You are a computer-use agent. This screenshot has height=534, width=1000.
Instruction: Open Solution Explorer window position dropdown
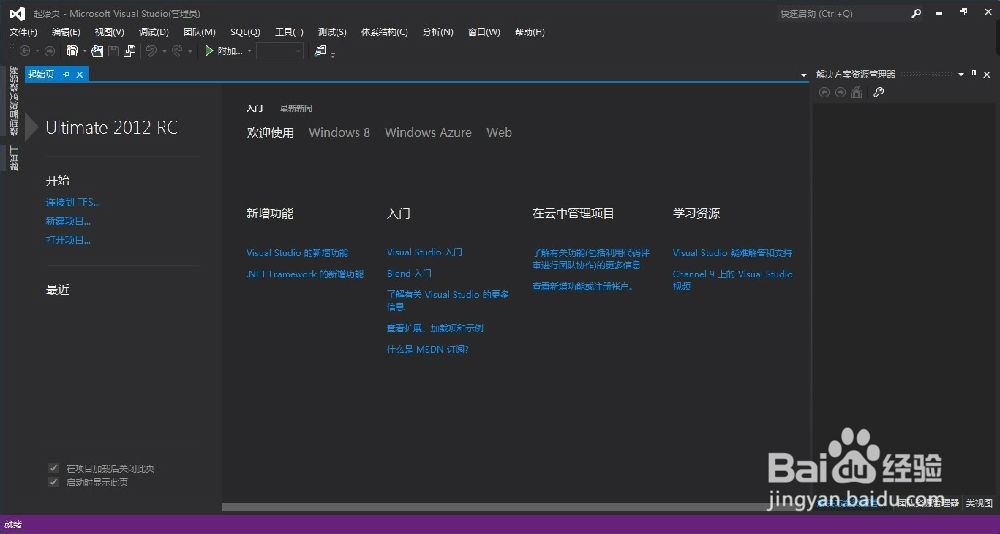(x=961, y=74)
